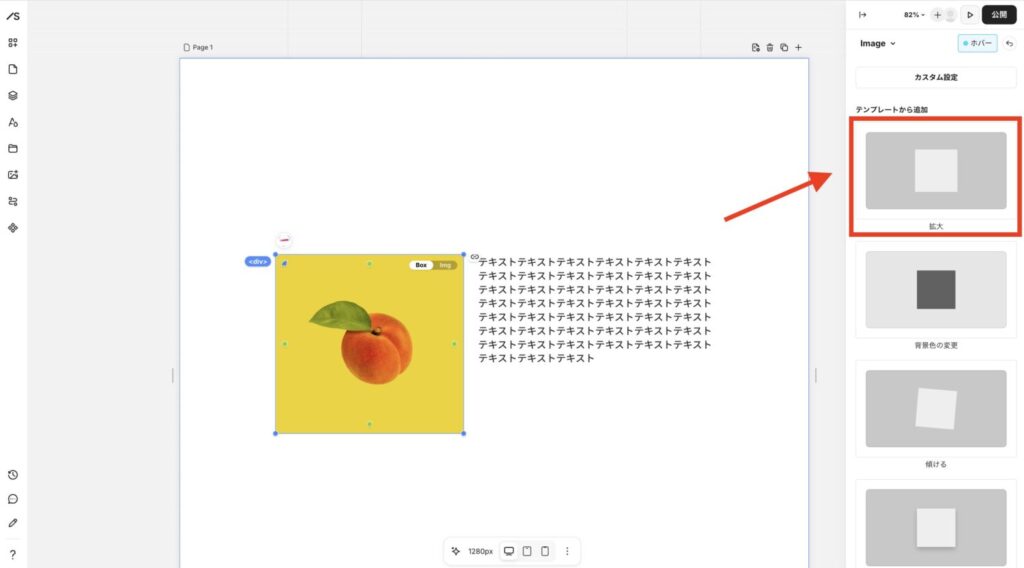Open the add elements panel in left sidebar
The width and height of the screenshot is (1024, 568).
(x=13, y=43)
